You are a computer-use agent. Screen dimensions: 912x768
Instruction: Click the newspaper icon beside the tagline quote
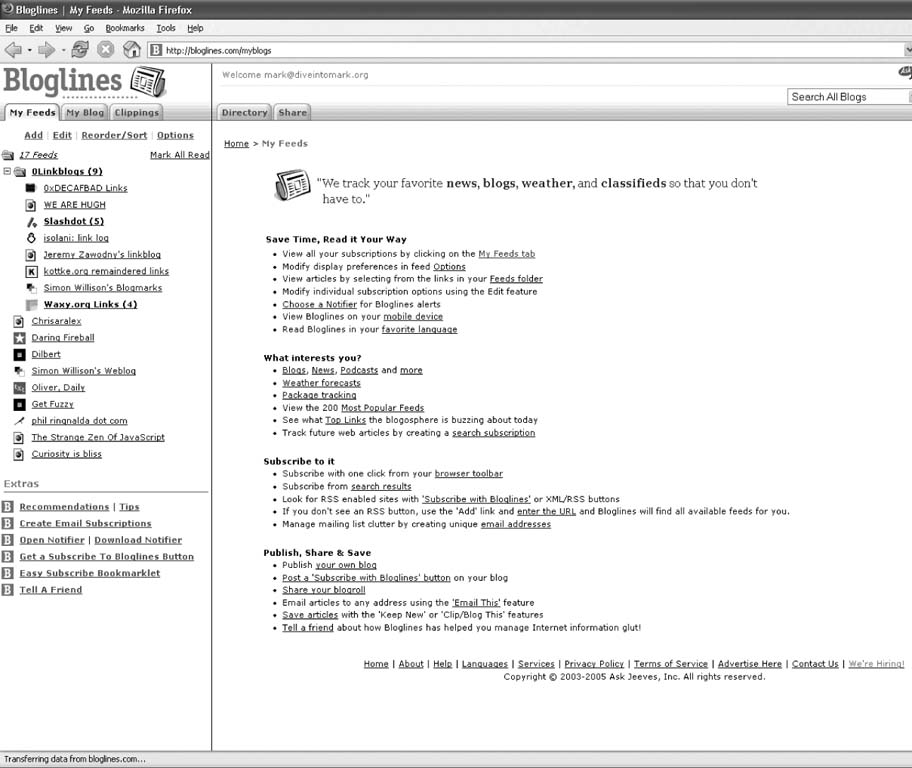tap(292, 185)
